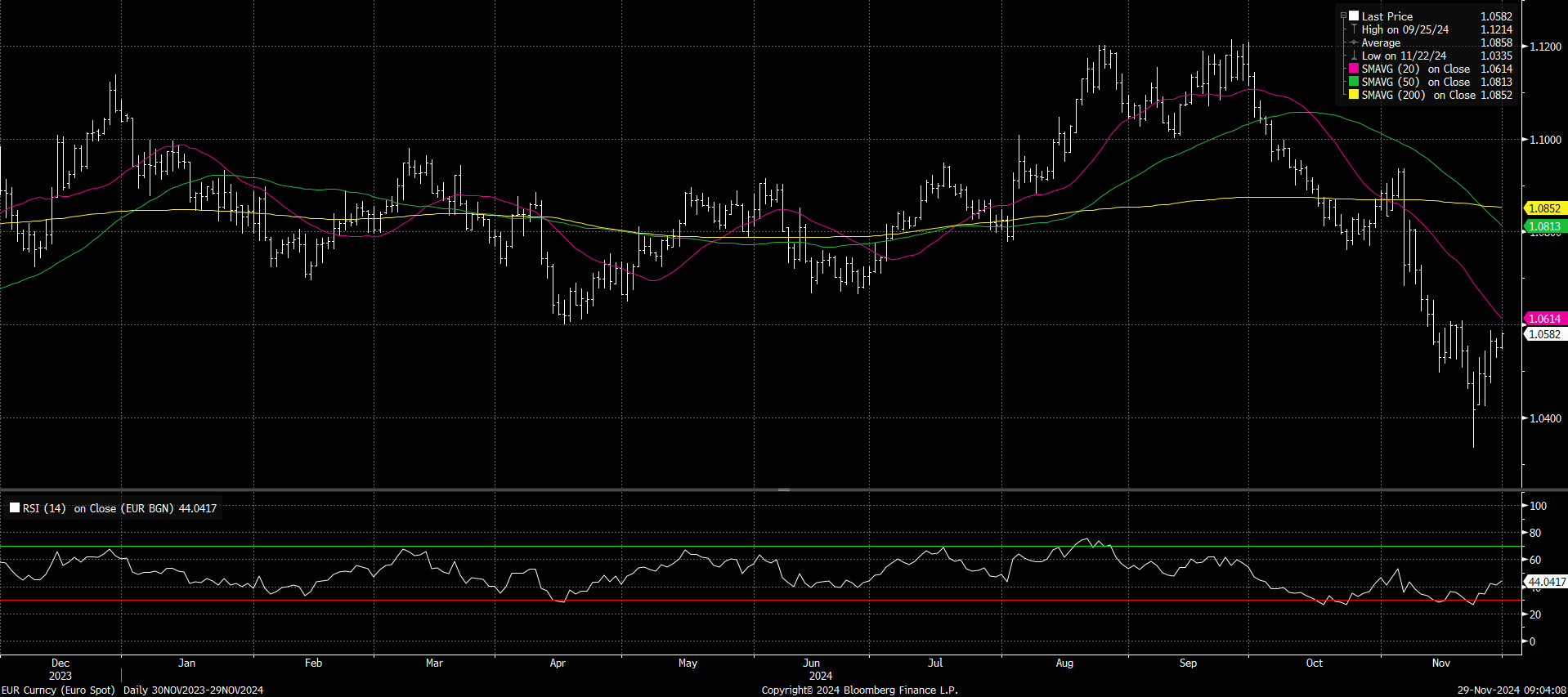Click the 20 label on RSI axis

pyautogui.click(x=1535, y=614)
